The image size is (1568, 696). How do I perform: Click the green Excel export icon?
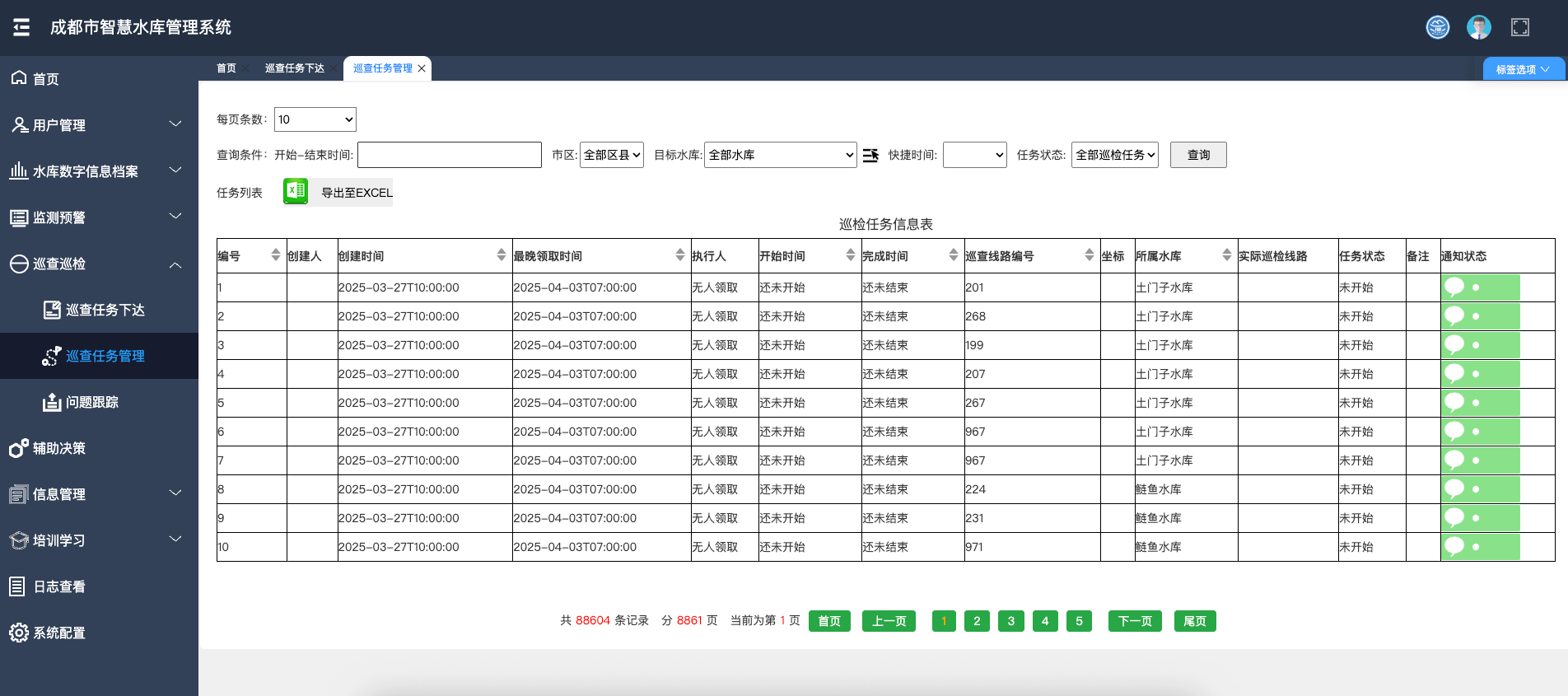[x=296, y=192]
